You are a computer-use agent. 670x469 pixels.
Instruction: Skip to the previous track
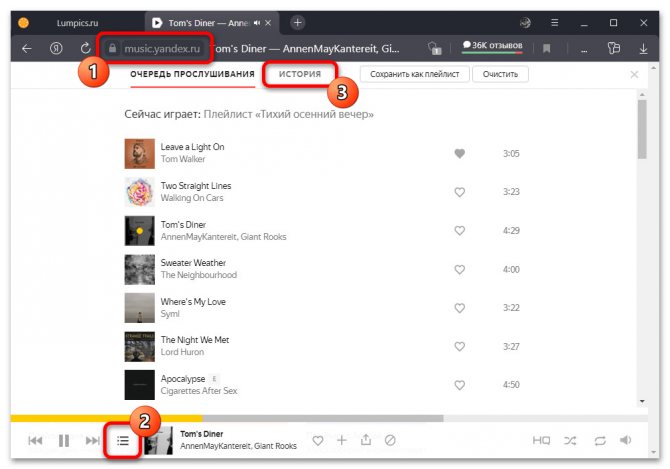(x=35, y=440)
